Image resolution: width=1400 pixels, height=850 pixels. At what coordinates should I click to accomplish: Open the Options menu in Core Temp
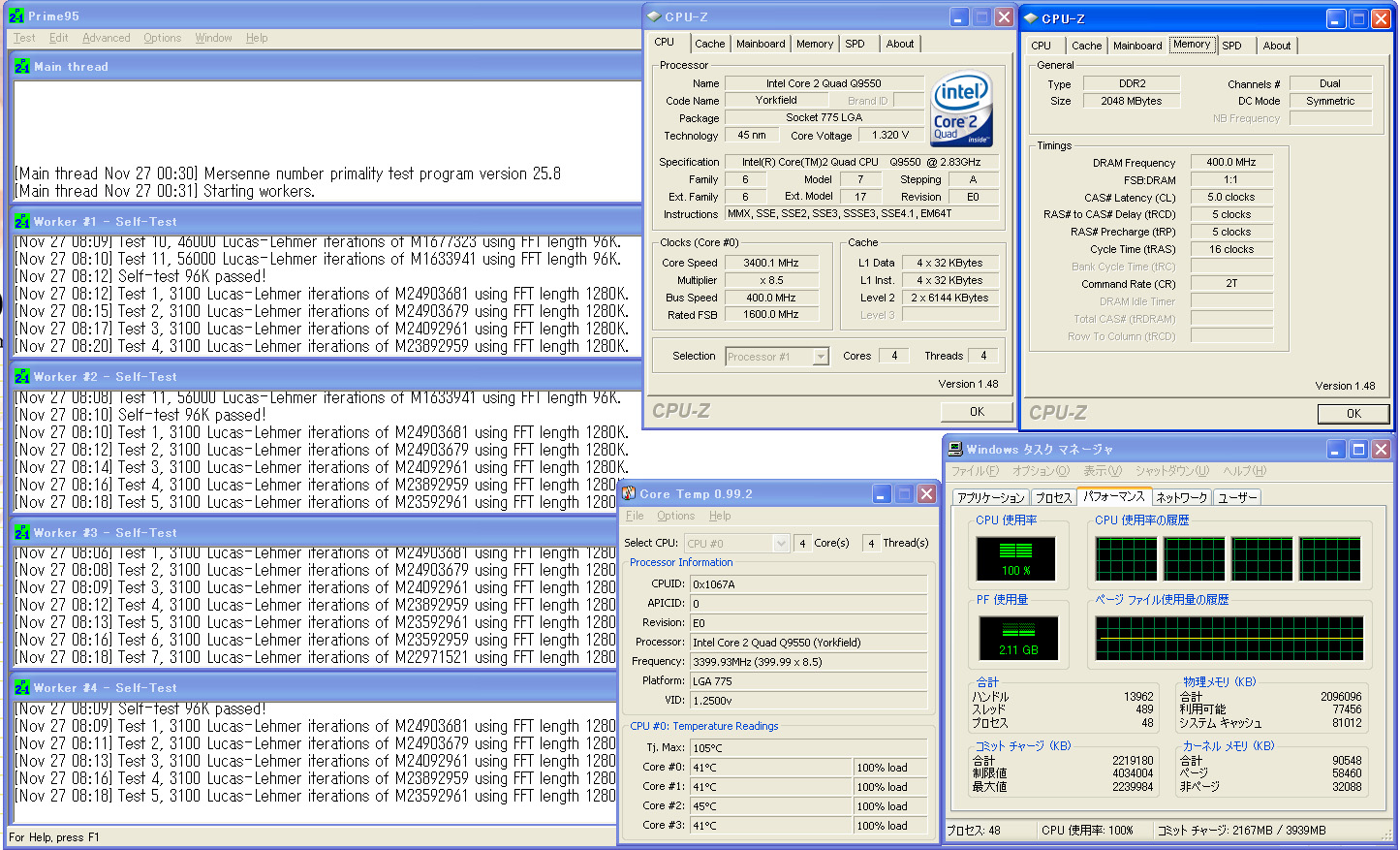(676, 516)
